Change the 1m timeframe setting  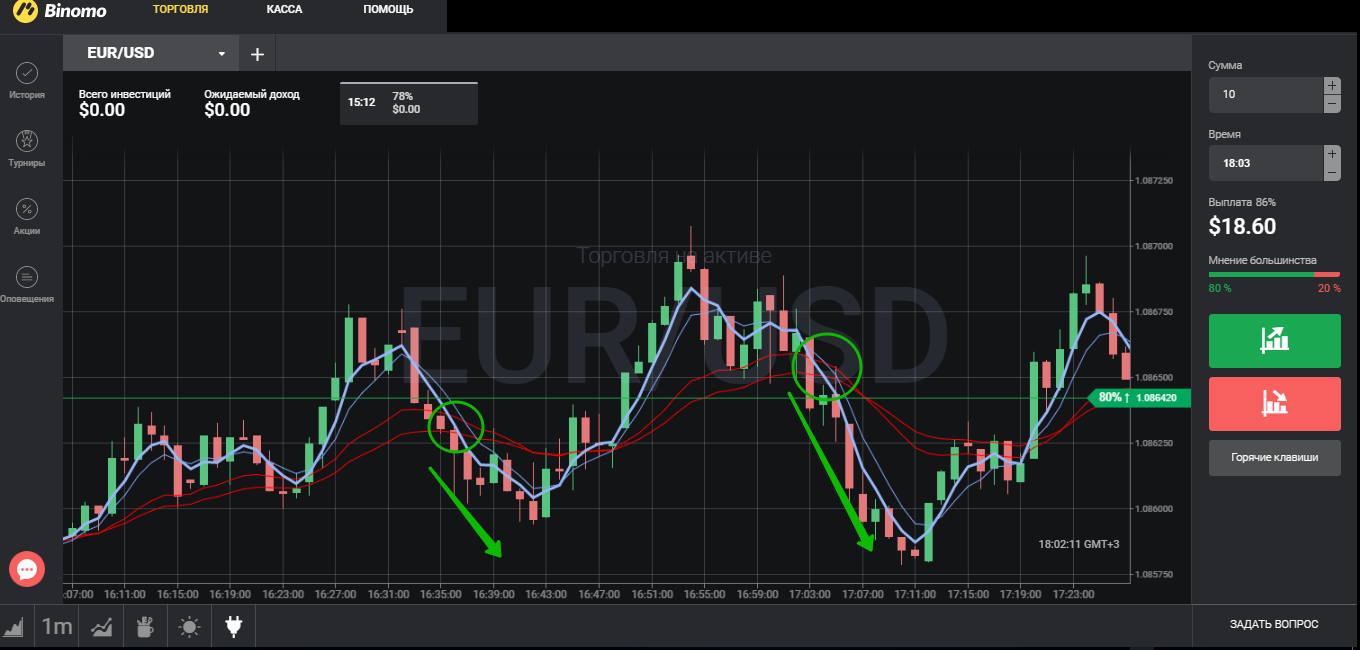pos(56,627)
